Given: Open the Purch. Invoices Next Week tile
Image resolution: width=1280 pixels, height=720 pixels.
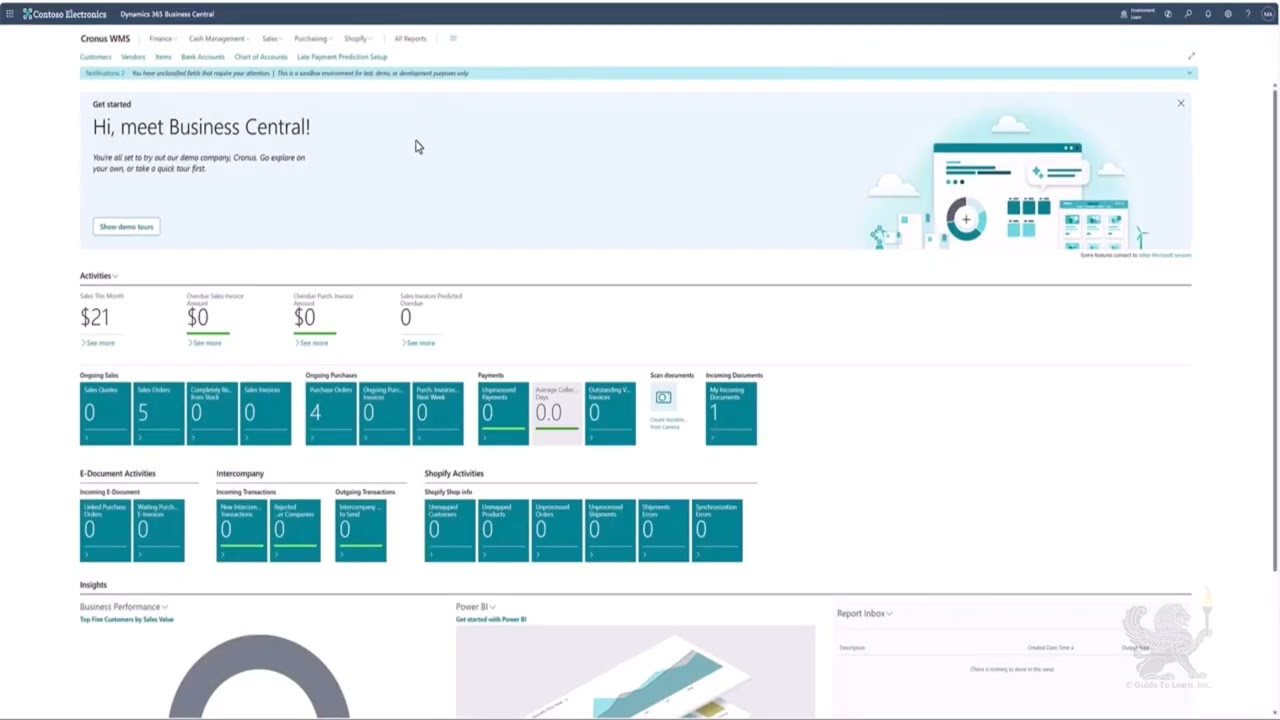Looking at the screenshot, I should (438, 413).
